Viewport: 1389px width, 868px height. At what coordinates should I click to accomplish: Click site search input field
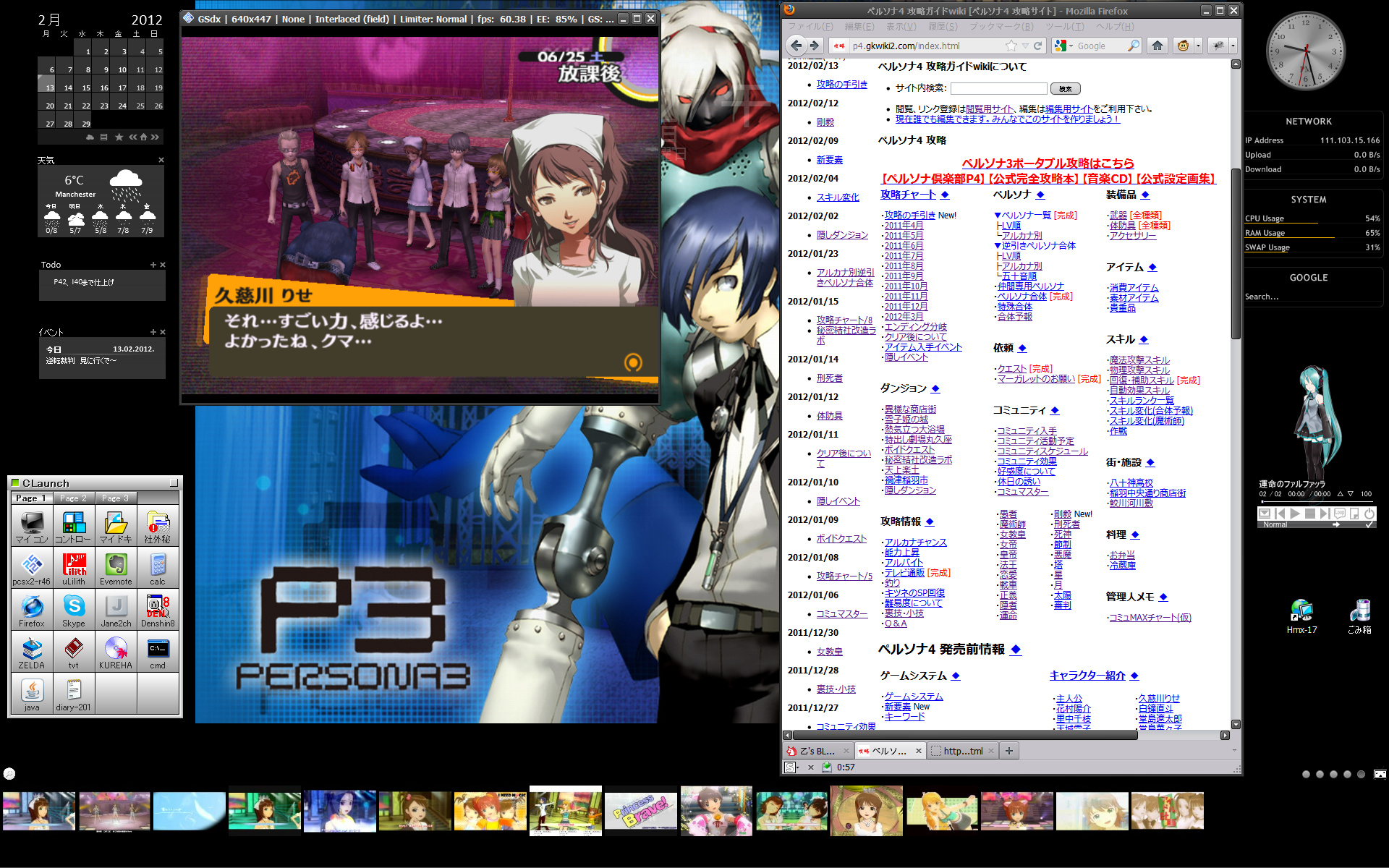(998, 89)
